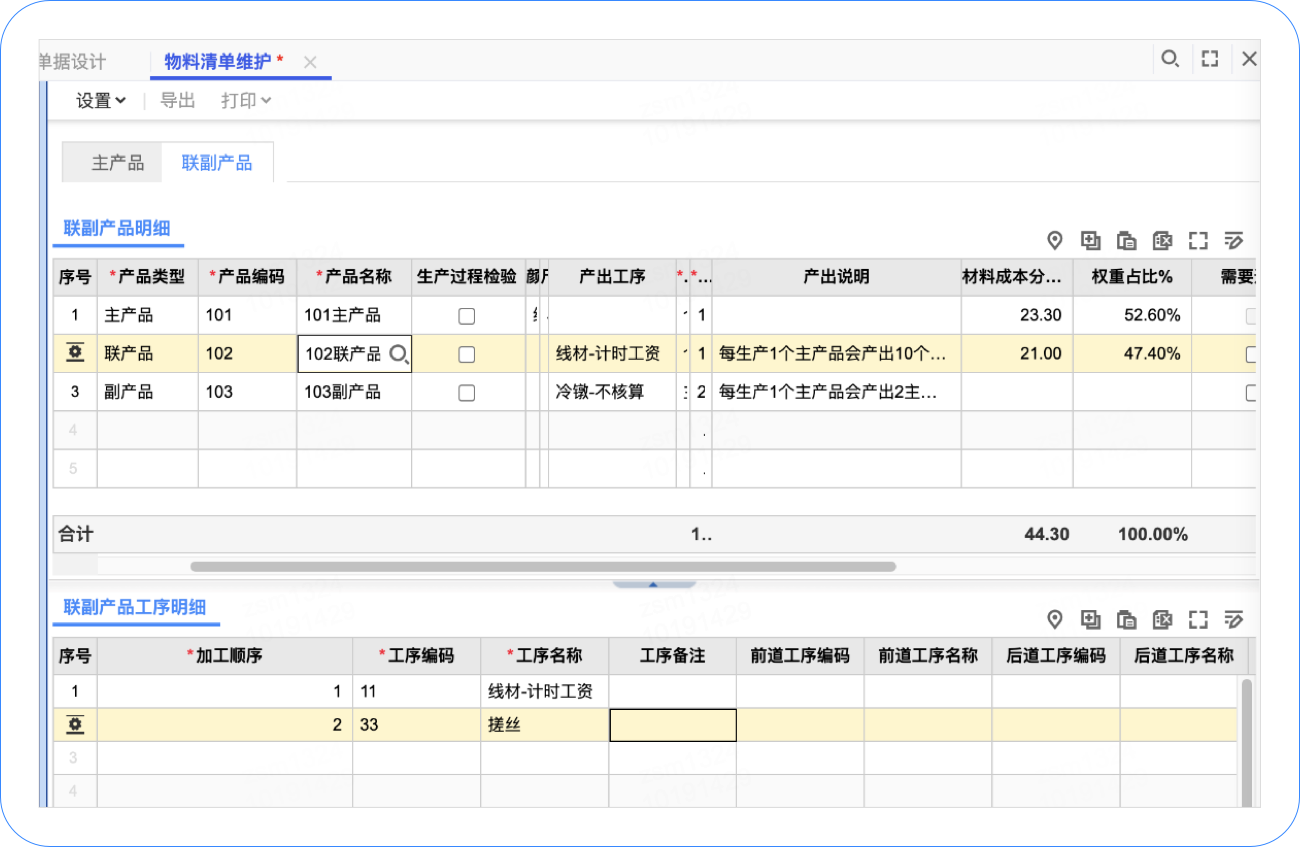The image size is (1300, 847).
Task: Click the 产品类型 column header
Action: pos(147,277)
